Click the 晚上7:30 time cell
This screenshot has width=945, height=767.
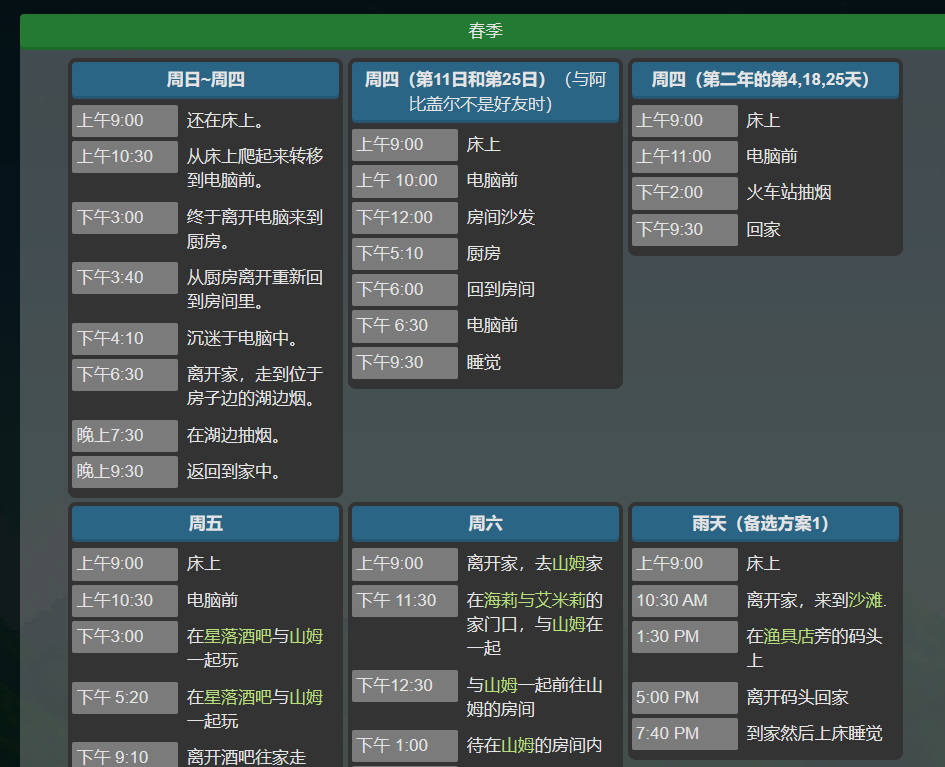pos(125,436)
